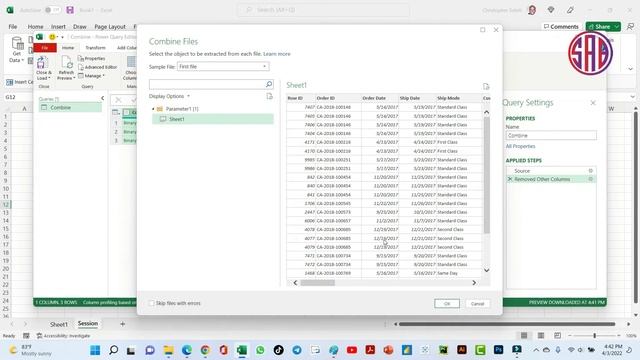
Task: Collapse the Excel ribbon chevron
Action: tap(631, 69)
